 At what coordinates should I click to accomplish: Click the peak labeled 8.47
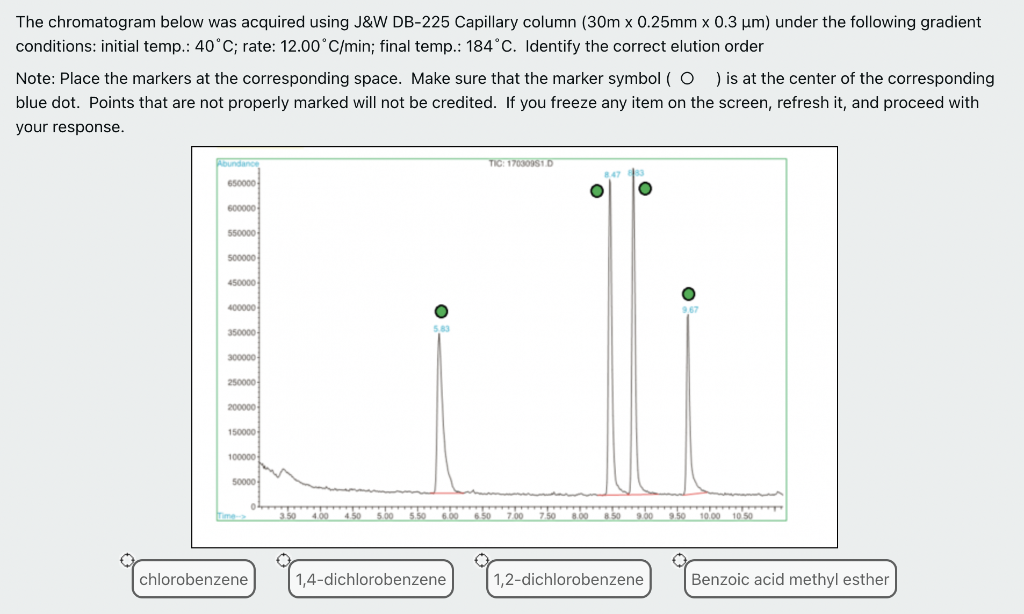611,300
